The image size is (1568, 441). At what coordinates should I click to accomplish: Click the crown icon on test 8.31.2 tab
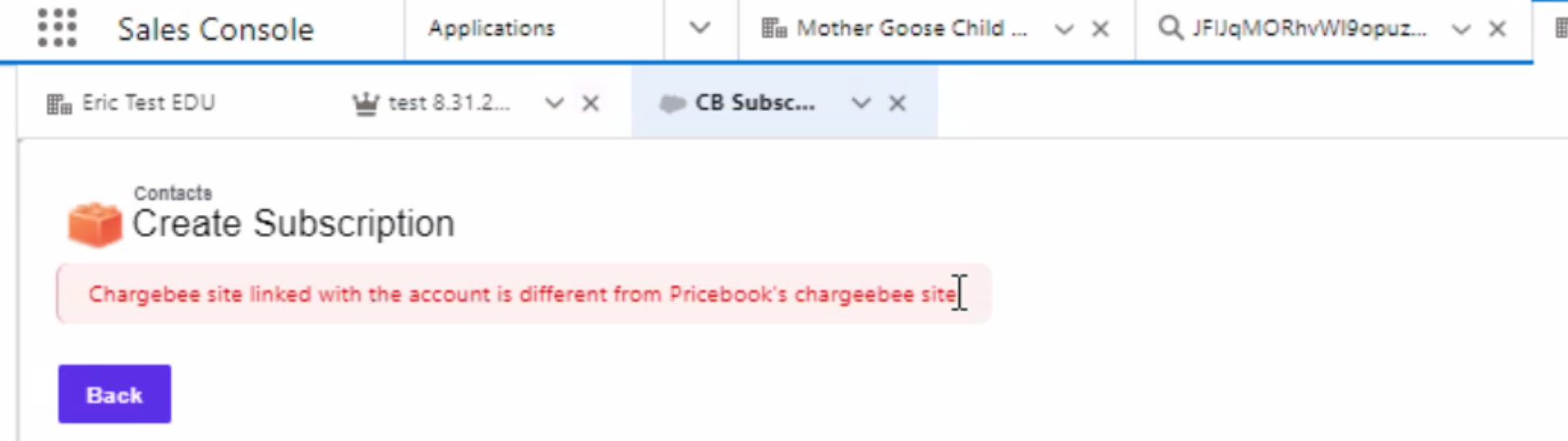click(365, 104)
